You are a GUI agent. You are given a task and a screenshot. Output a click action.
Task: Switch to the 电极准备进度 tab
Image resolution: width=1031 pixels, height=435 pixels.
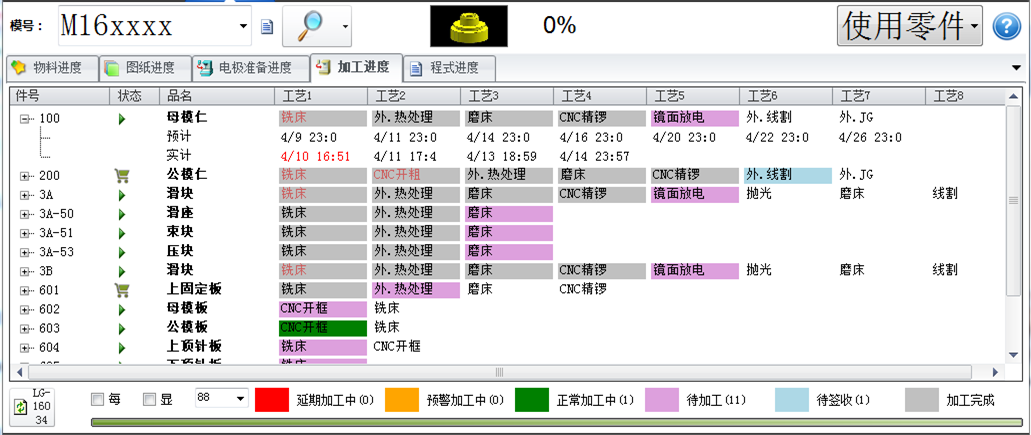[x=246, y=68]
